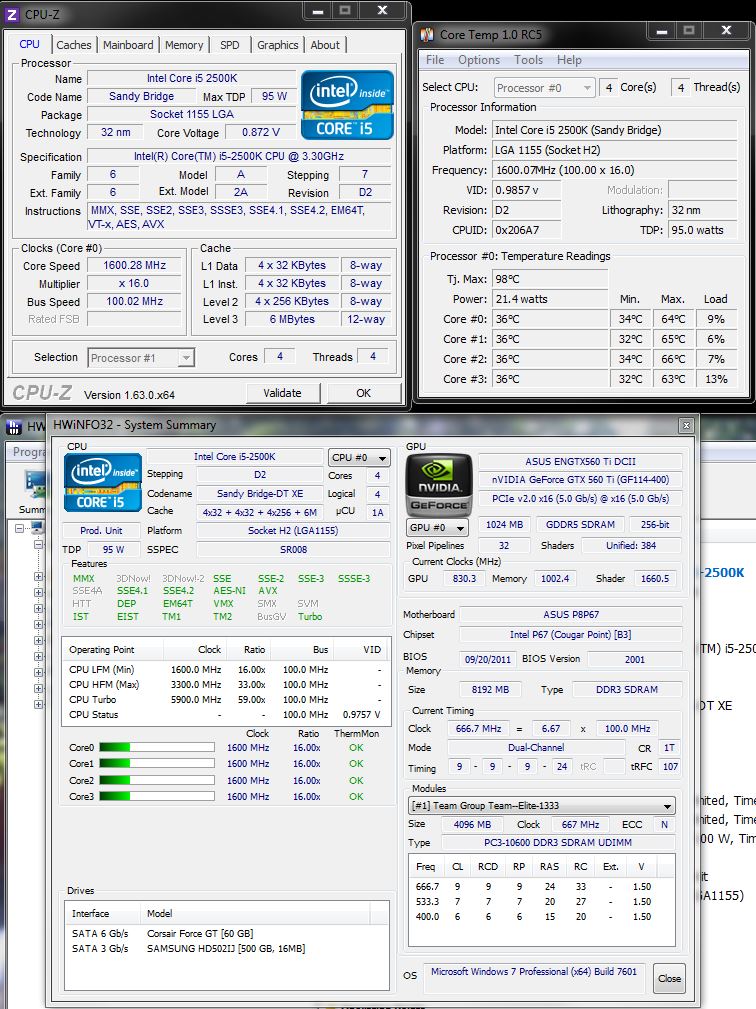Screen dimensions: 756x1009
Task: Open the Tools menu in Core Temp
Action: coord(528,60)
